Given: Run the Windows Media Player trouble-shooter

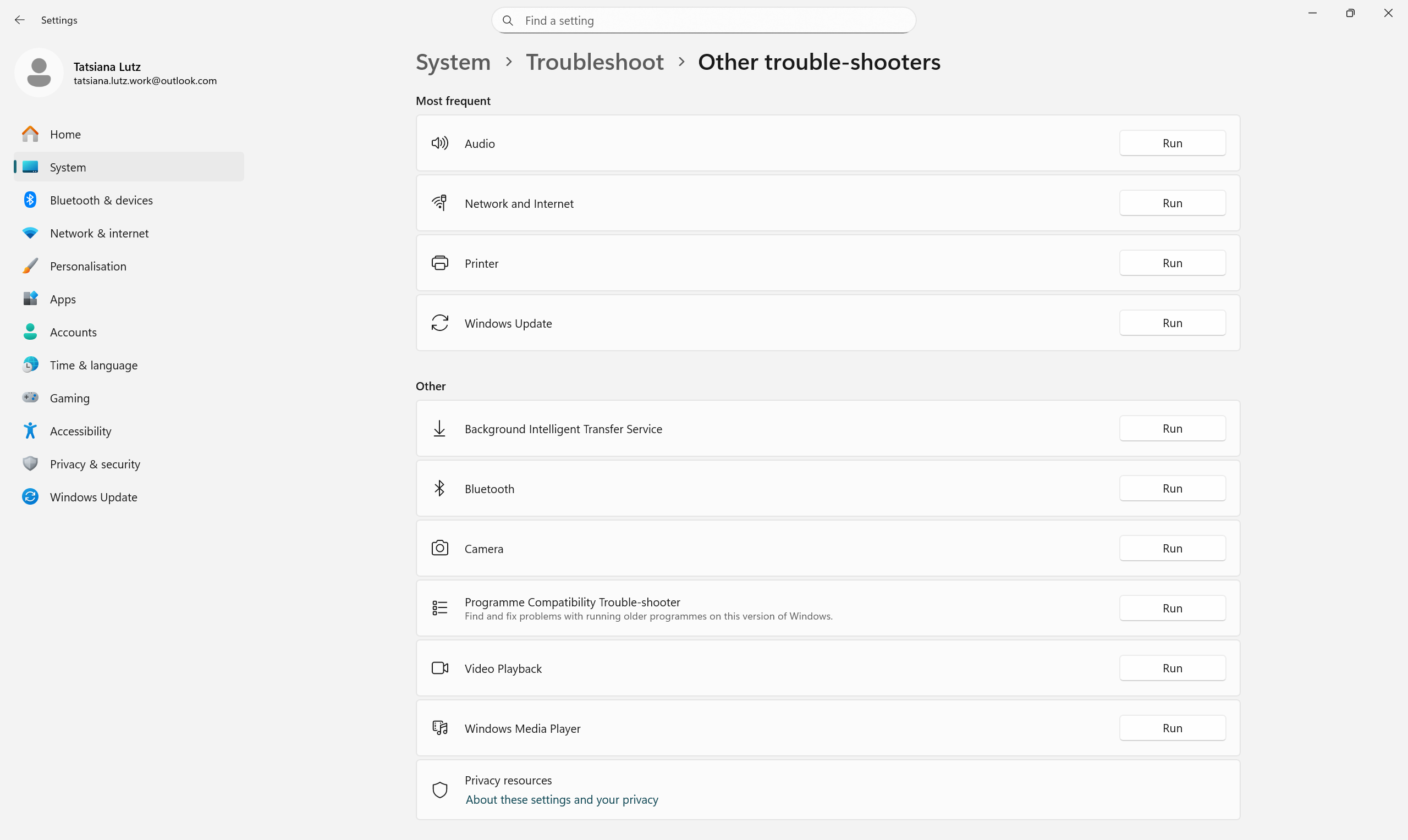Looking at the screenshot, I should pyautogui.click(x=1172, y=728).
